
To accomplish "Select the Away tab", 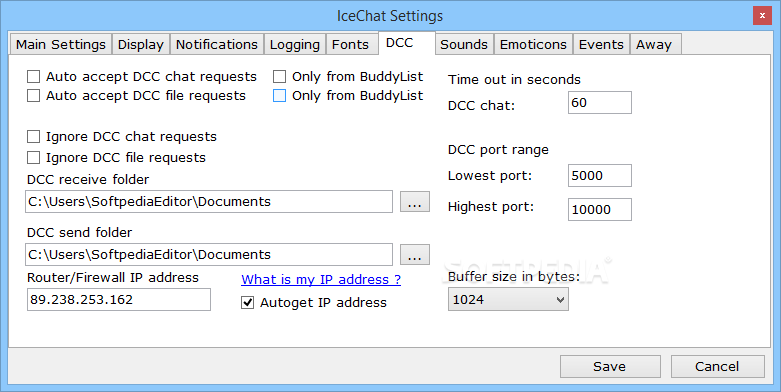I will tap(655, 44).
